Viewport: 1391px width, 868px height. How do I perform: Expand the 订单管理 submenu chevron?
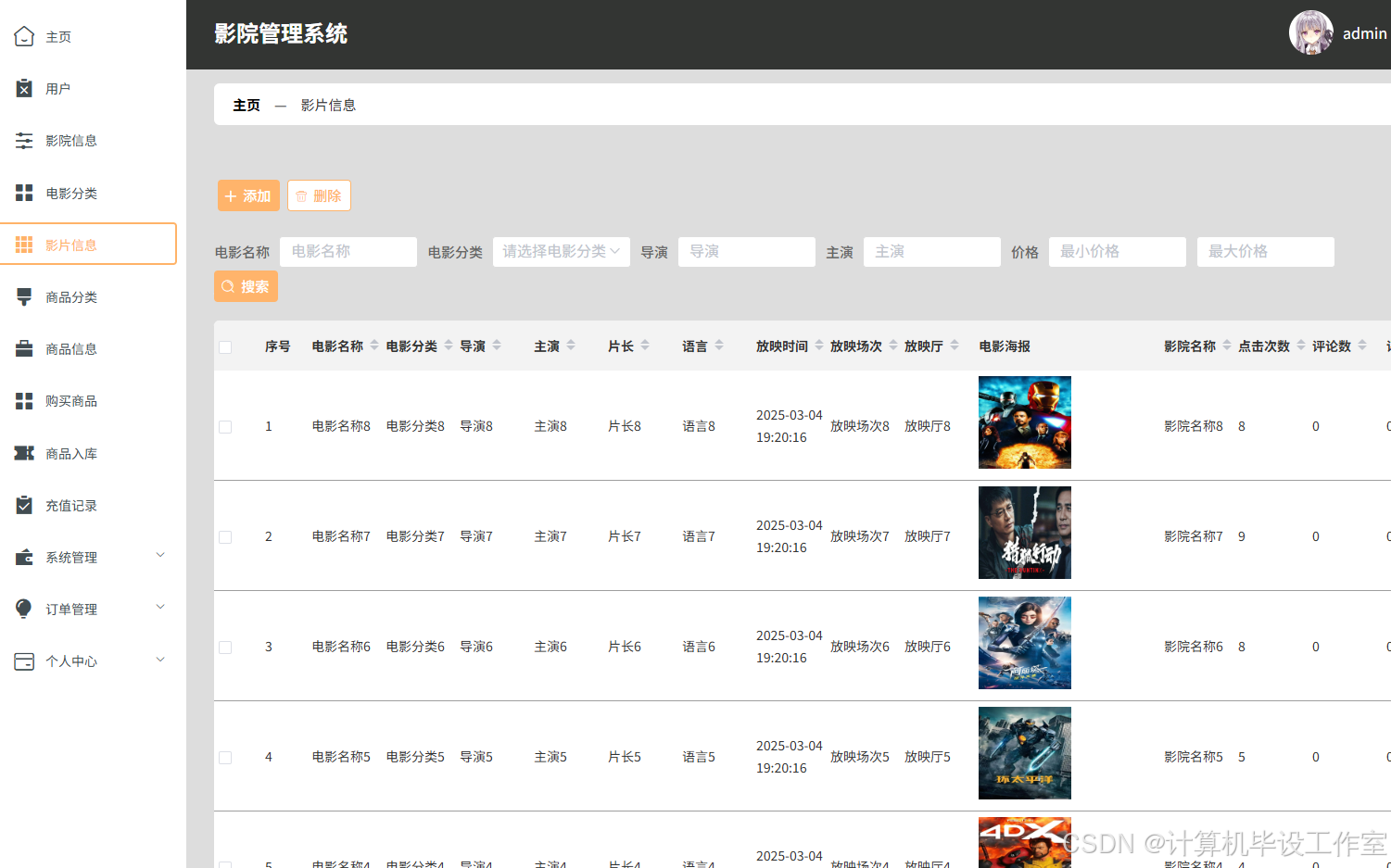[160, 608]
